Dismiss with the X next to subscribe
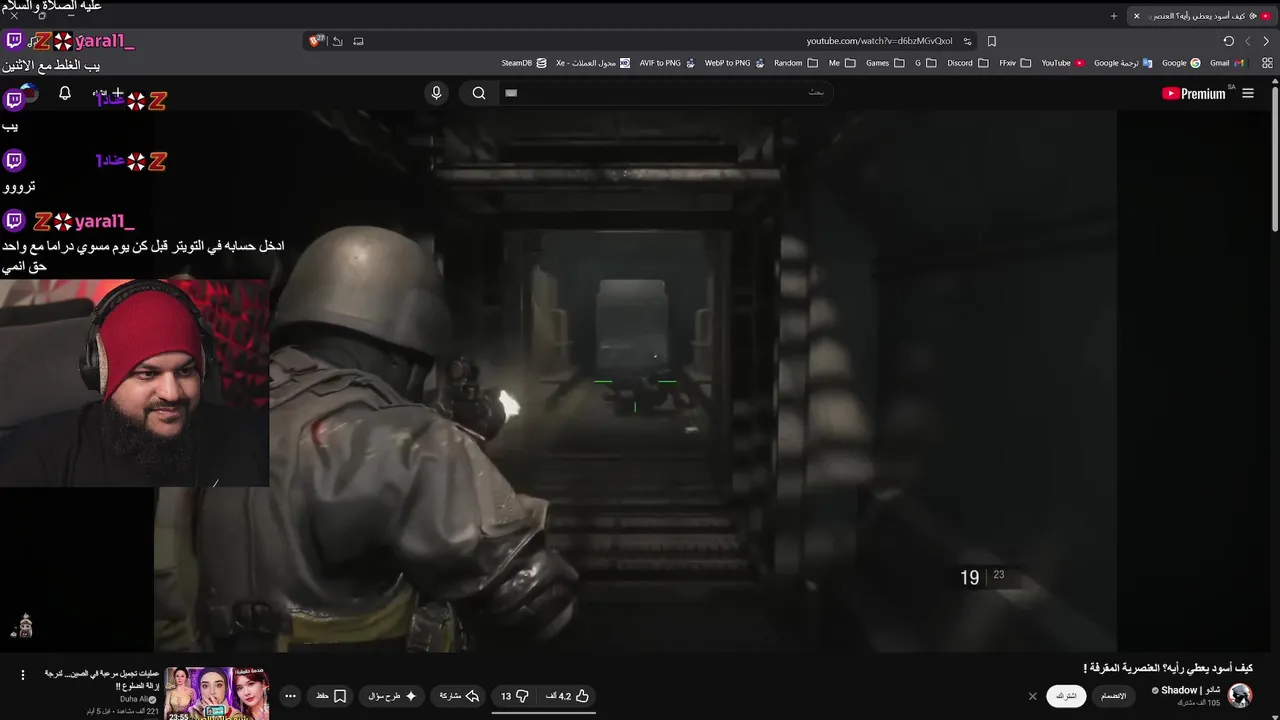The width and height of the screenshot is (1280, 720). [x=1033, y=696]
